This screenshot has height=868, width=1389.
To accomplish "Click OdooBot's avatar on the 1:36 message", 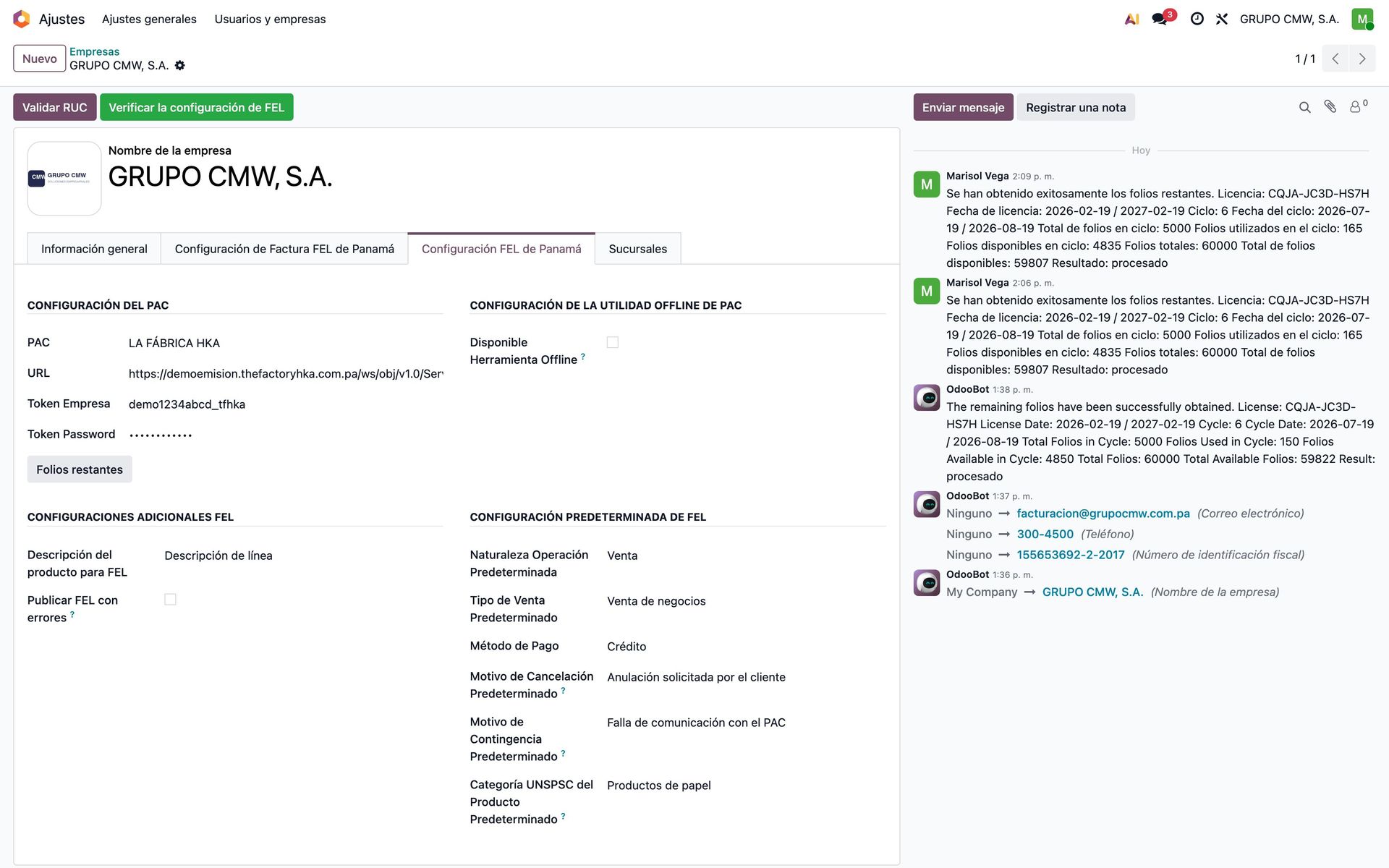I will (927, 583).
